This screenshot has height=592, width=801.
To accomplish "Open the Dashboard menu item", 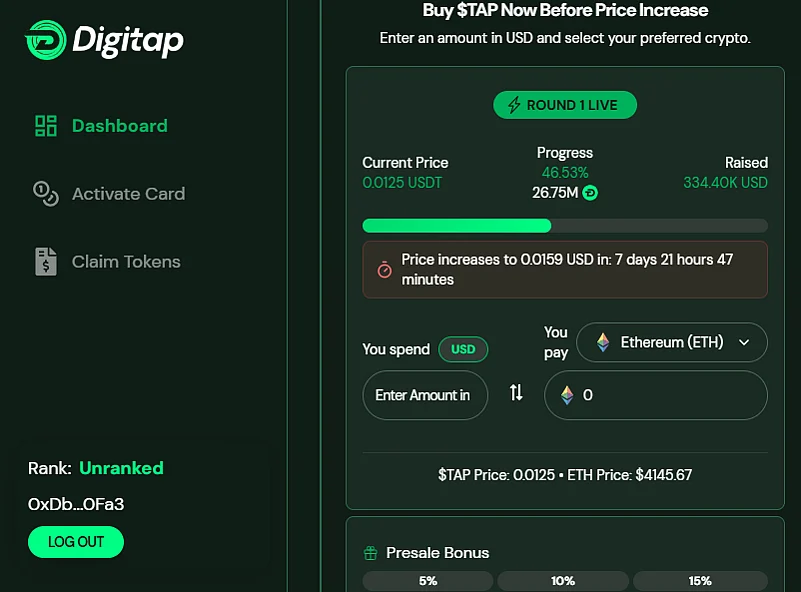I will [x=101, y=126].
